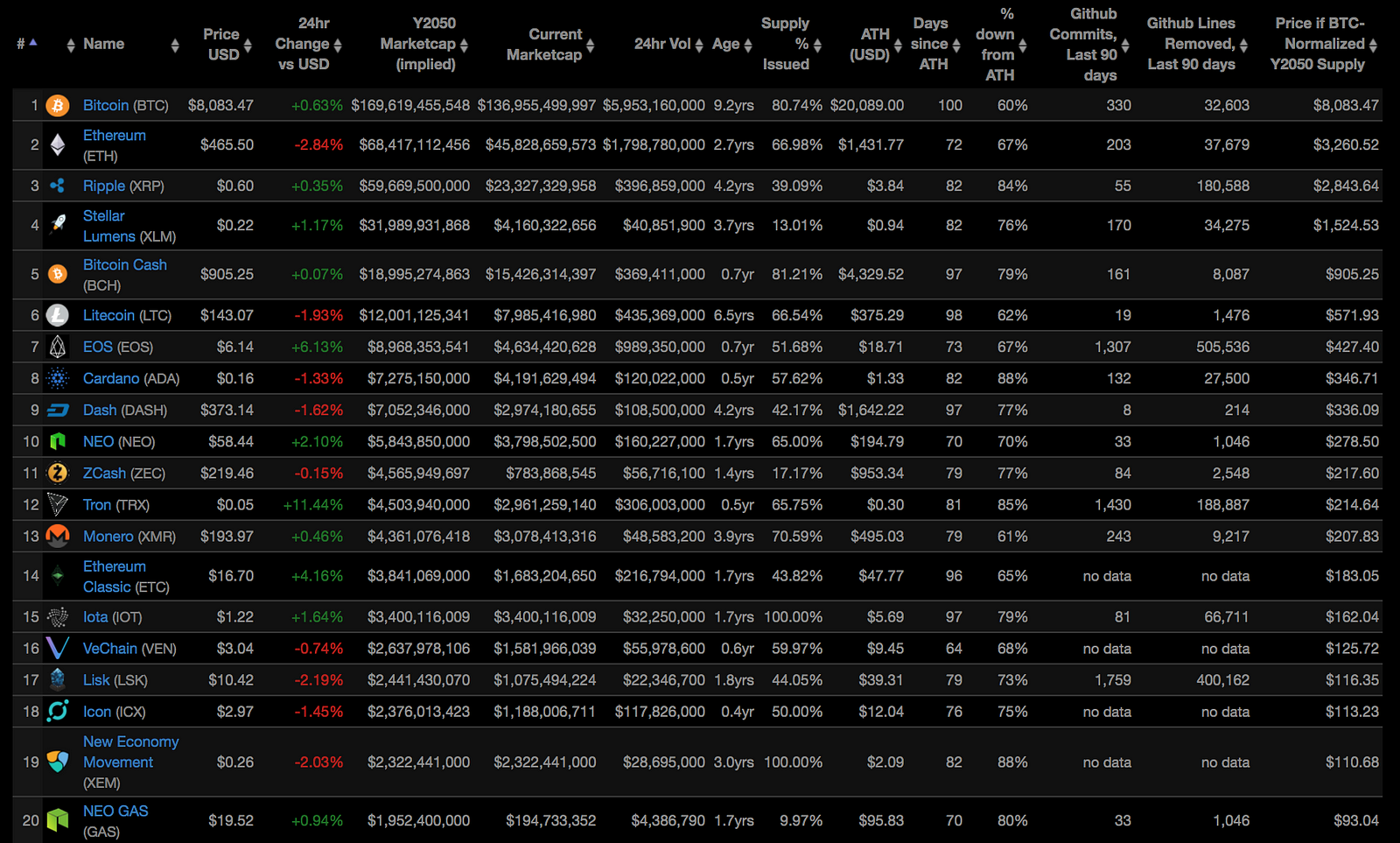The height and width of the screenshot is (843, 1400).
Task: Sort by Supply % Issued header
Action: pyautogui.click(x=791, y=44)
